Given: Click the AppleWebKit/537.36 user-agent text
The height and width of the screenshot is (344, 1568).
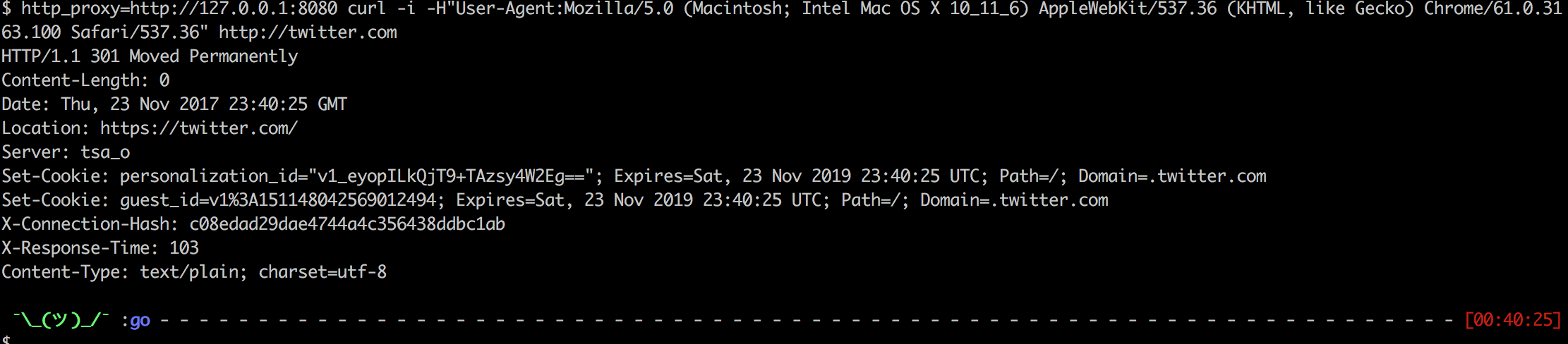Looking at the screenshot, I should click(x=1128, y=9).
